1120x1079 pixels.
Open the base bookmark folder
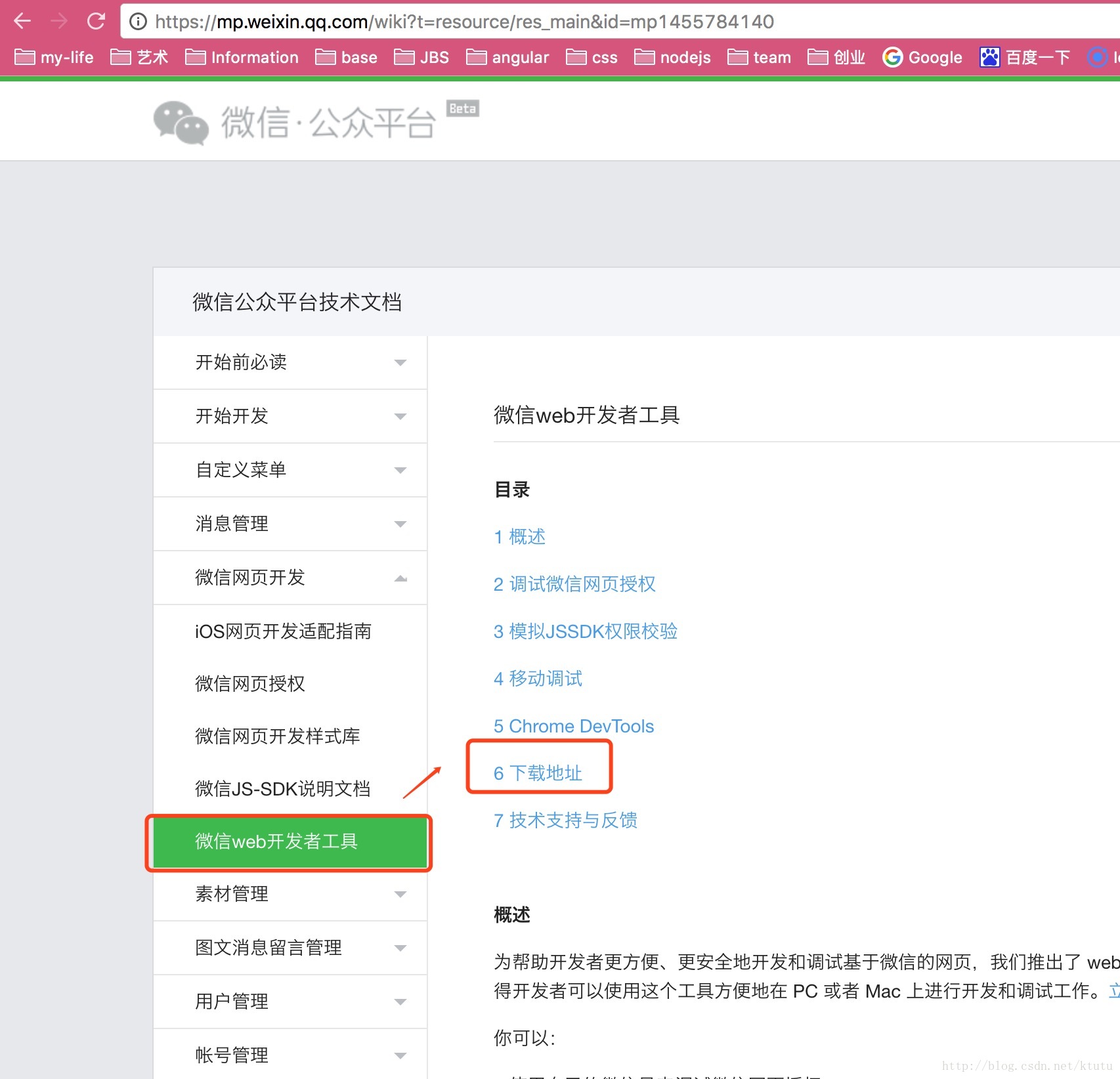[346, 58]
